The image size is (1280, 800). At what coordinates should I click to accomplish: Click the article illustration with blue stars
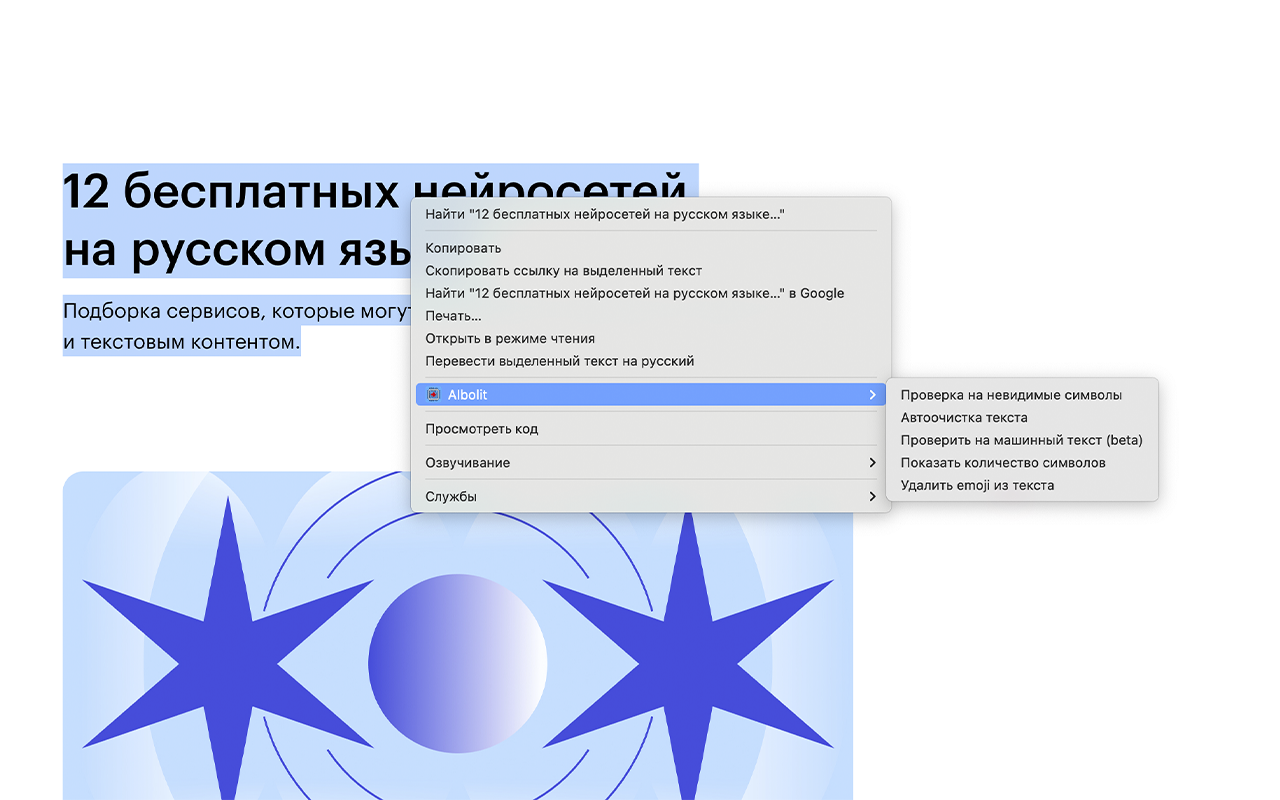458,636
